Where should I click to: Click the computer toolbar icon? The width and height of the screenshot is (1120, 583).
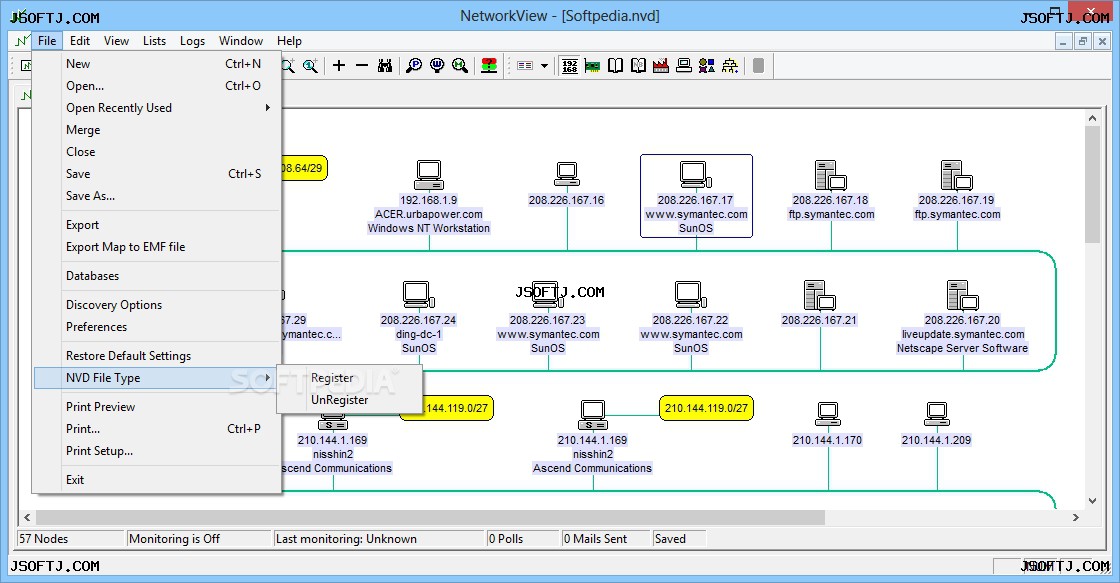684,66
